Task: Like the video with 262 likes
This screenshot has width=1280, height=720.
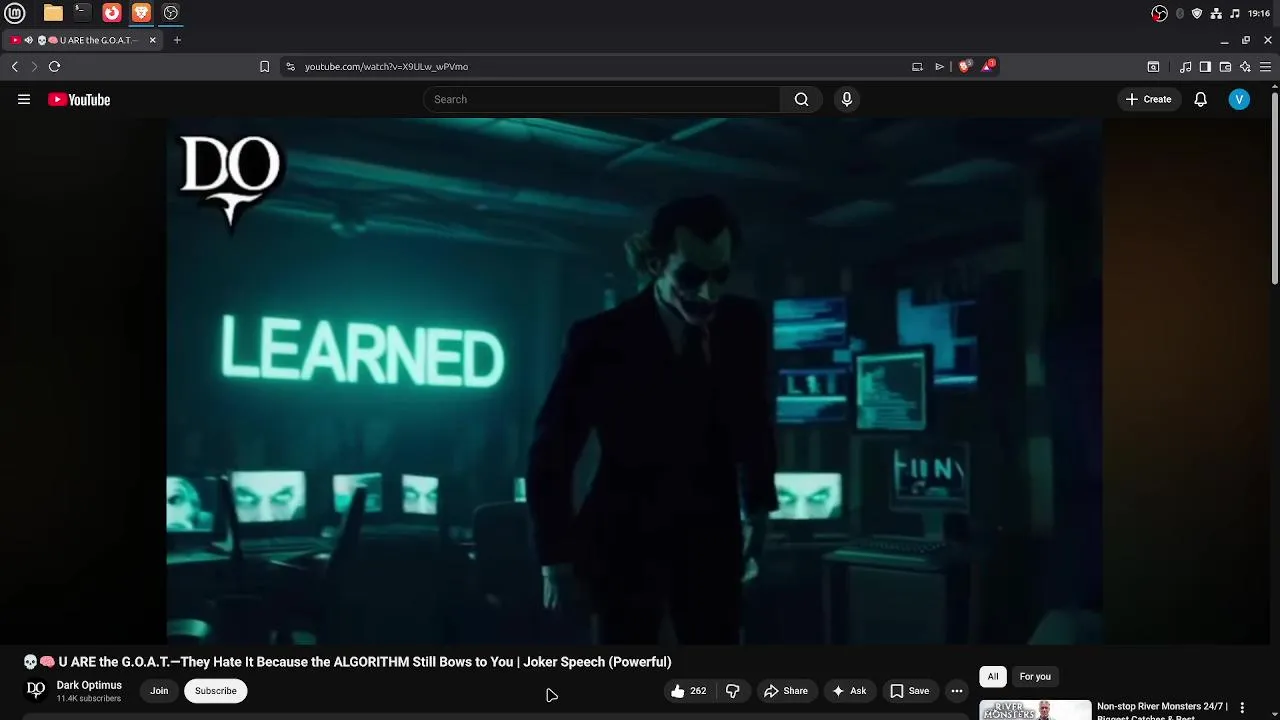Action: (689, 691)
